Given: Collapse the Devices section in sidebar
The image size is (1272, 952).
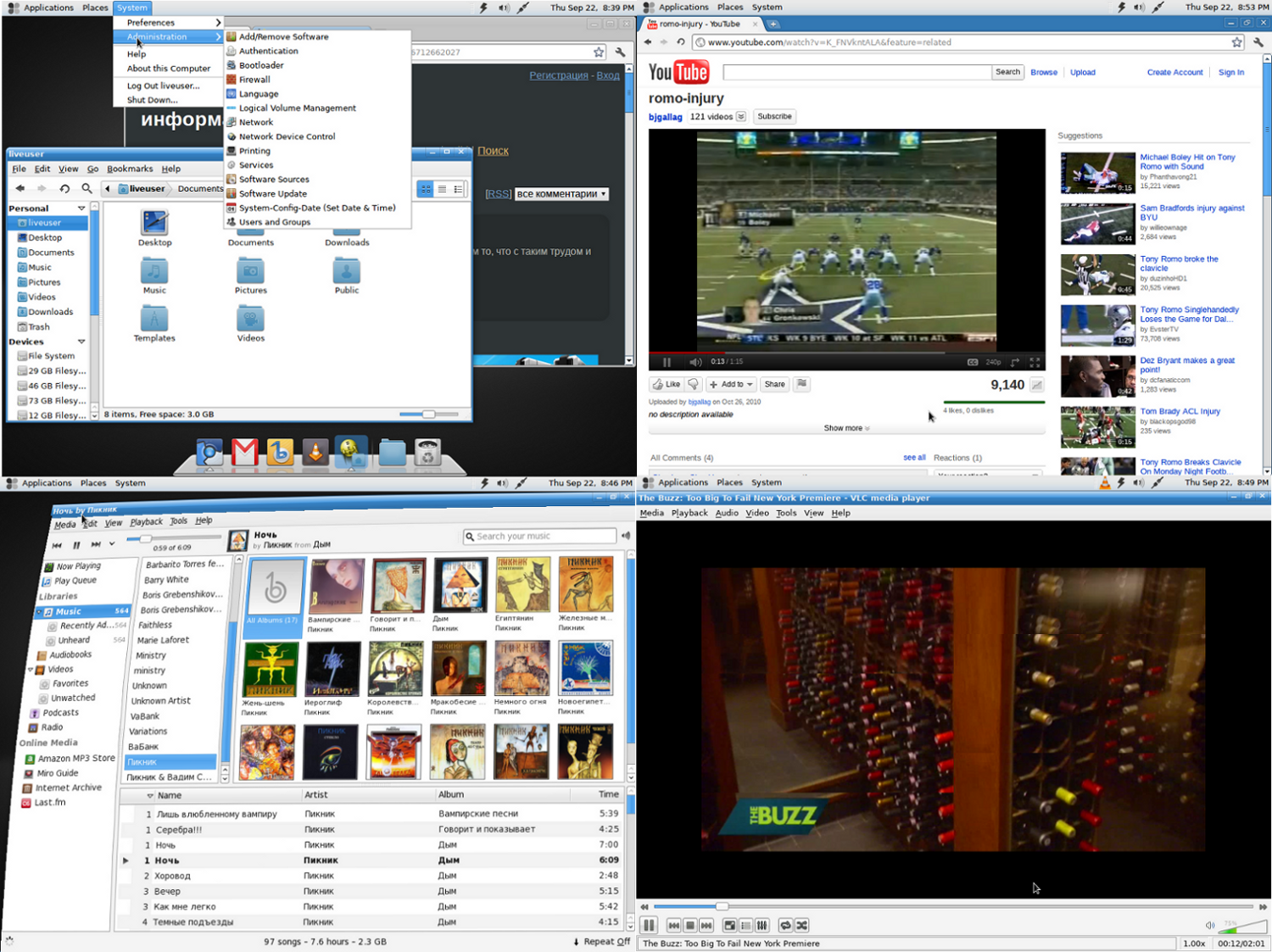Looking at the screenshot, I should [81, 342].
